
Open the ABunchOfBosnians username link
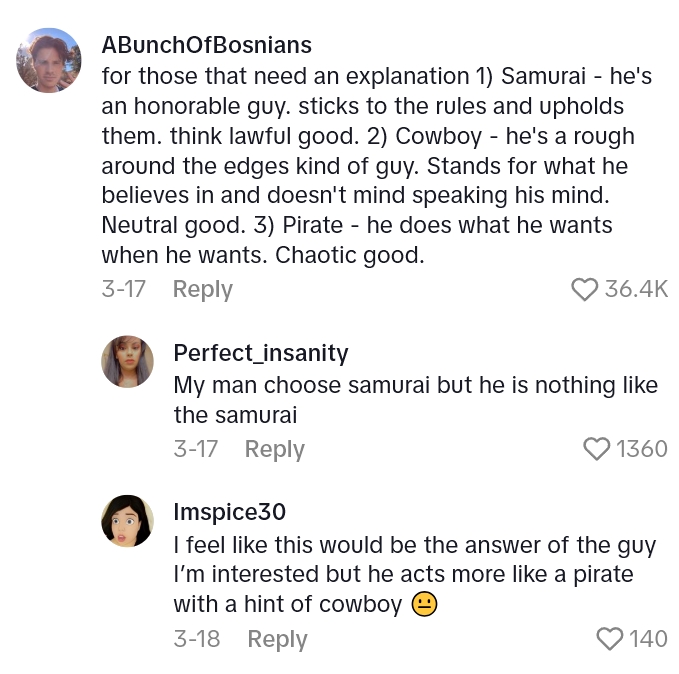click(206, 45)
